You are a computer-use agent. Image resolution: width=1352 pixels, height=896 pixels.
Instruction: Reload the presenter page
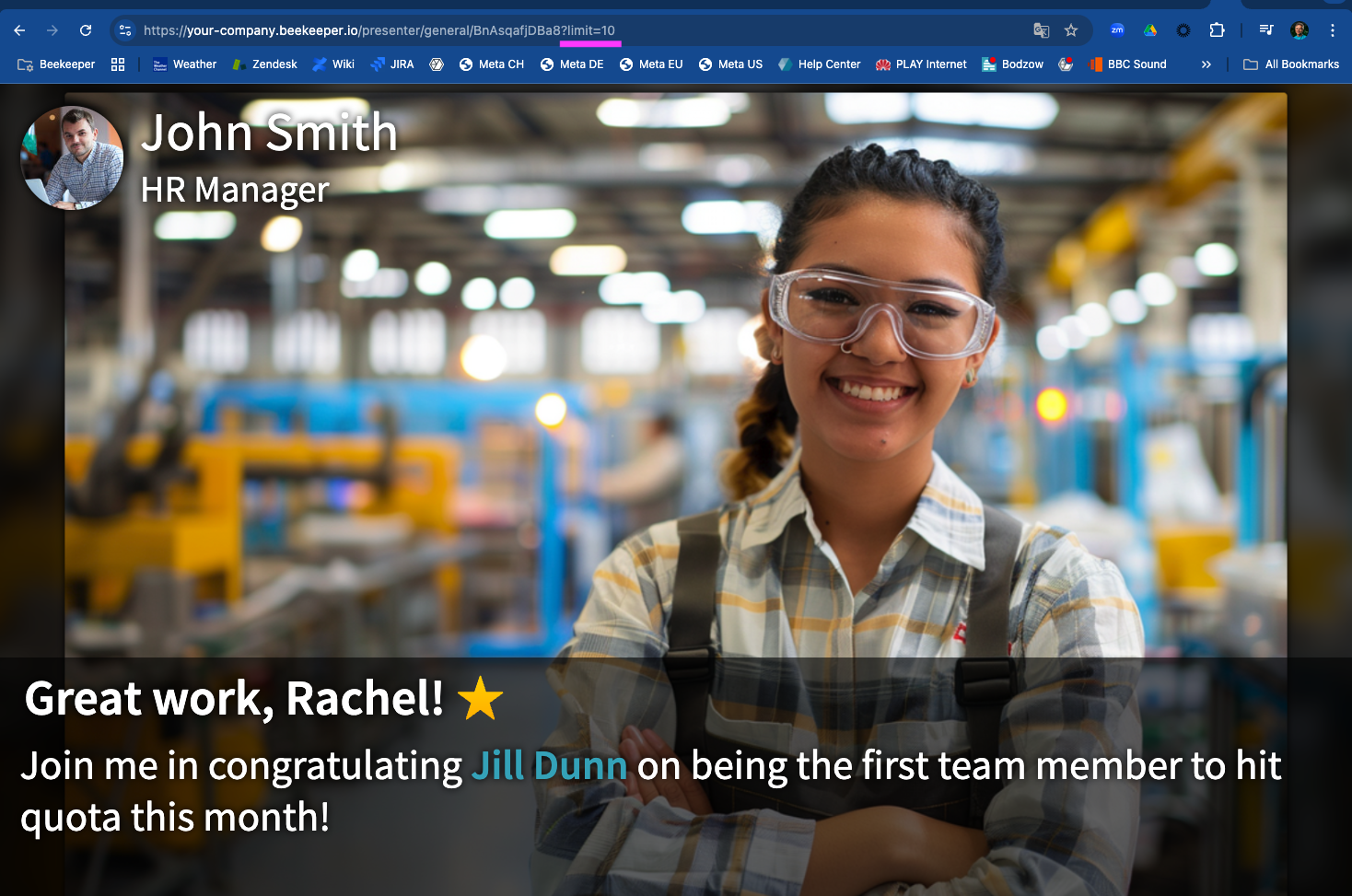point(86,30)
